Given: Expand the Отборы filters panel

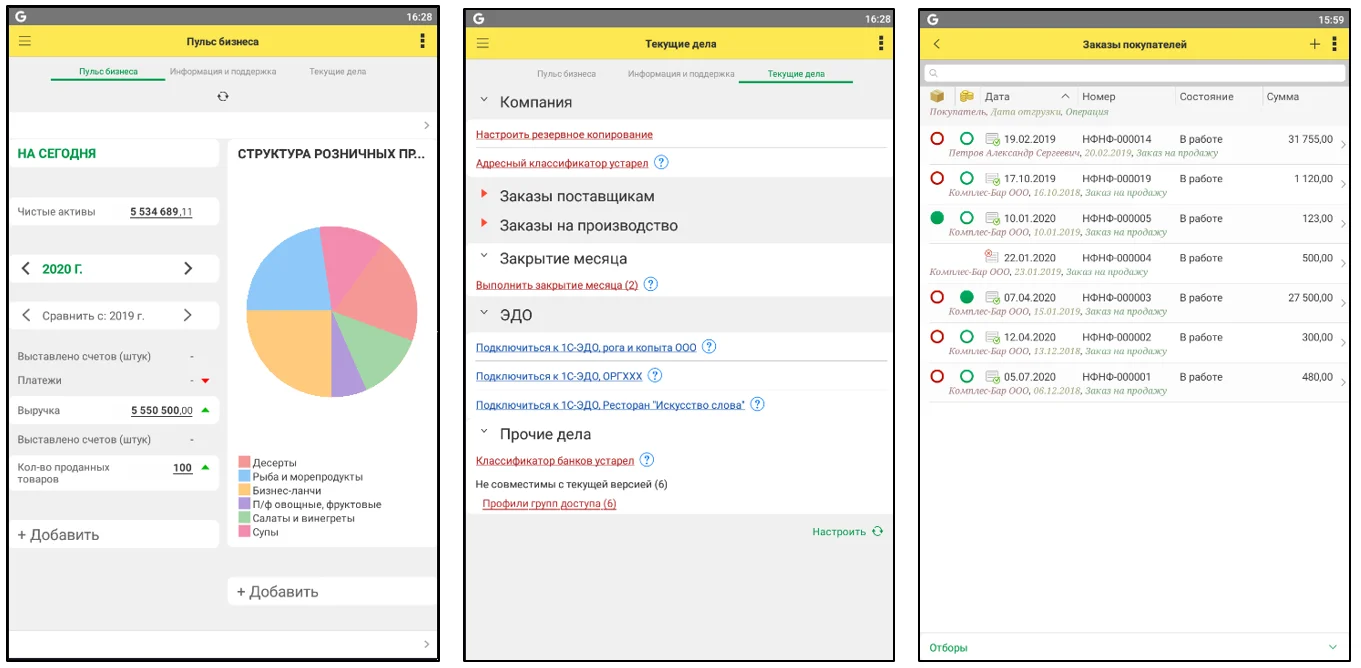Looking at the screenshot, I should [1332, 647].
